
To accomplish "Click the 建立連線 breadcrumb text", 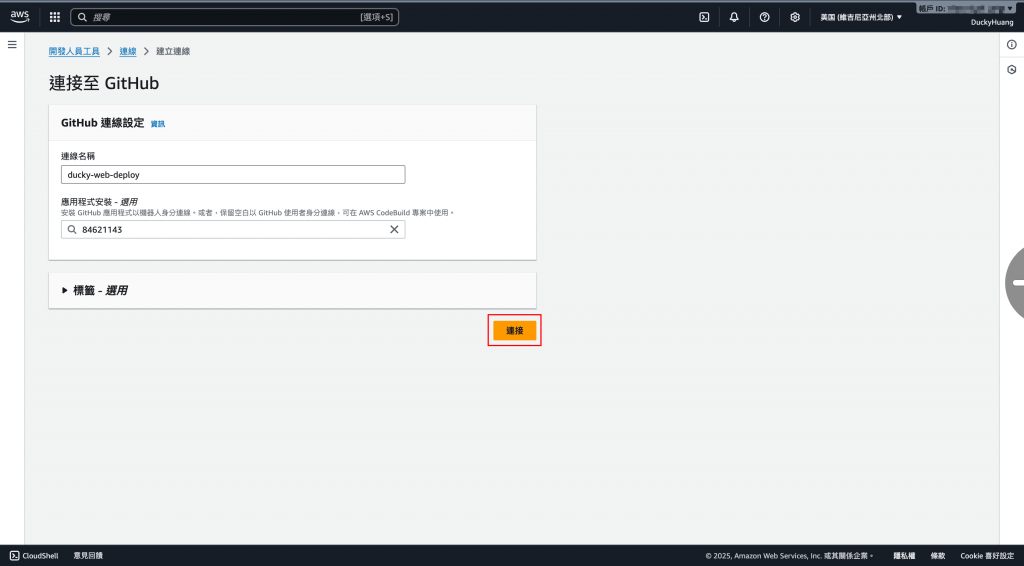I will (173, 52).
